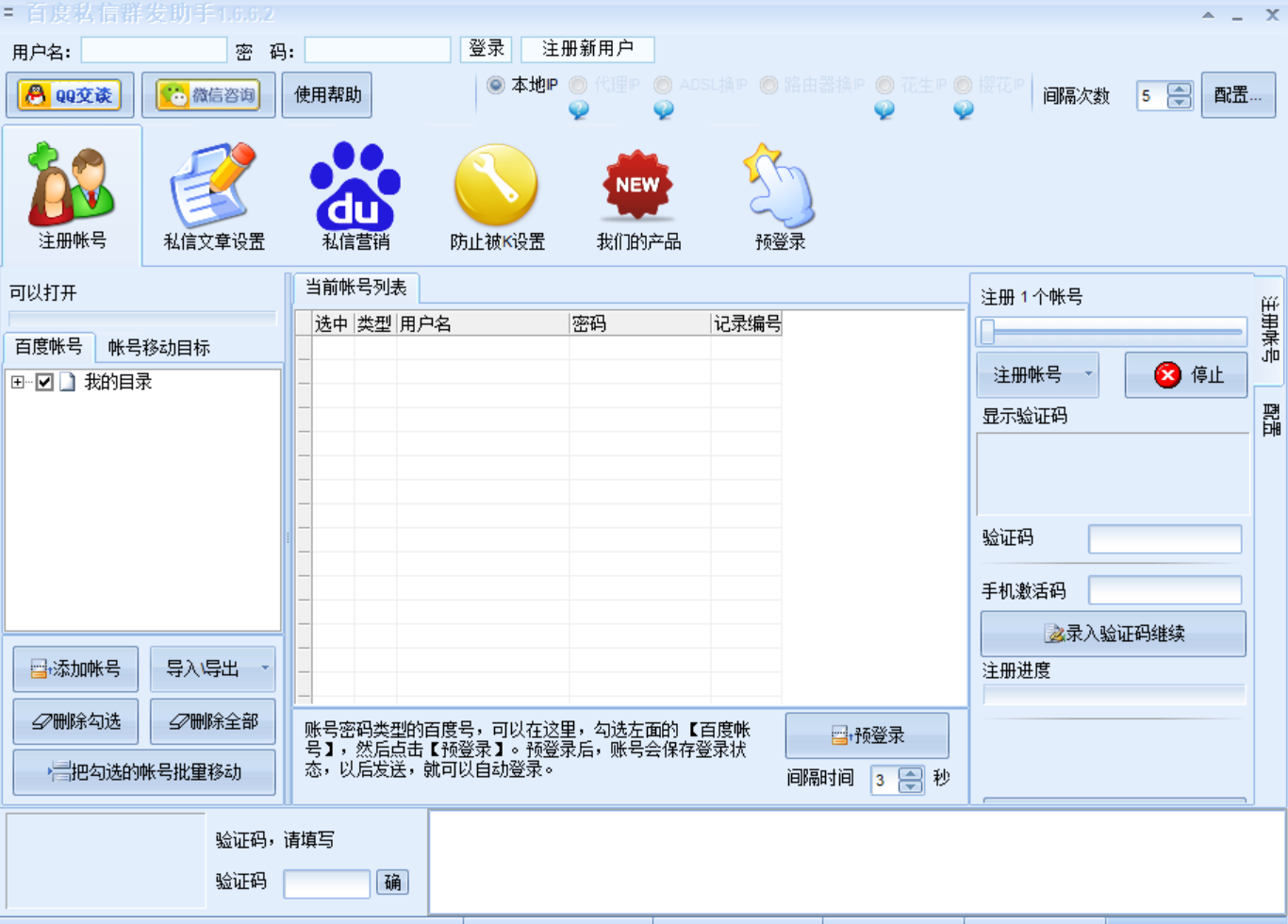Screen dimensions: 1288x924
Task: Click the 使用帮助 button
Action: coord(327,95)
